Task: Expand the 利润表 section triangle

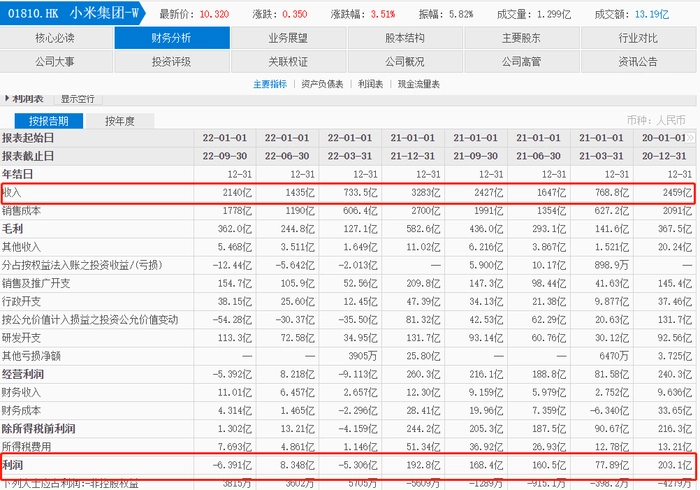Action: [x=8, y=99]
